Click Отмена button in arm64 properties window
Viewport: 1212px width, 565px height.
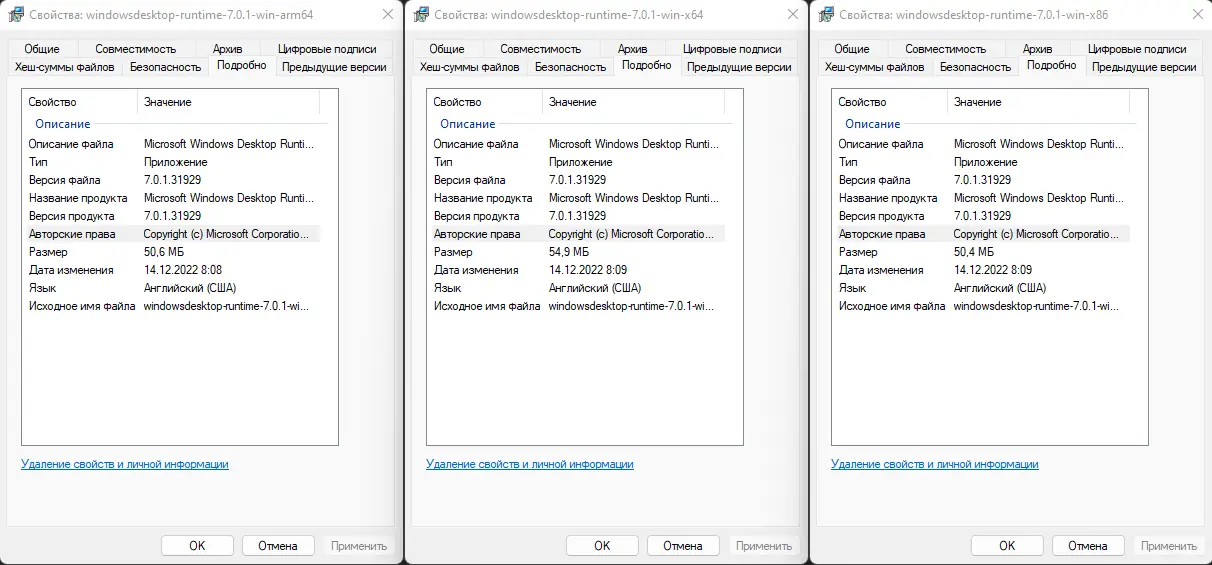point(278,546)
